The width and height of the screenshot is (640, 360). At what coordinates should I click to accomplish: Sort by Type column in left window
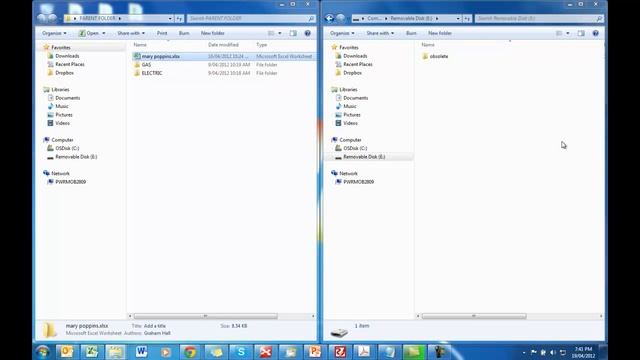tap(262, 45)
